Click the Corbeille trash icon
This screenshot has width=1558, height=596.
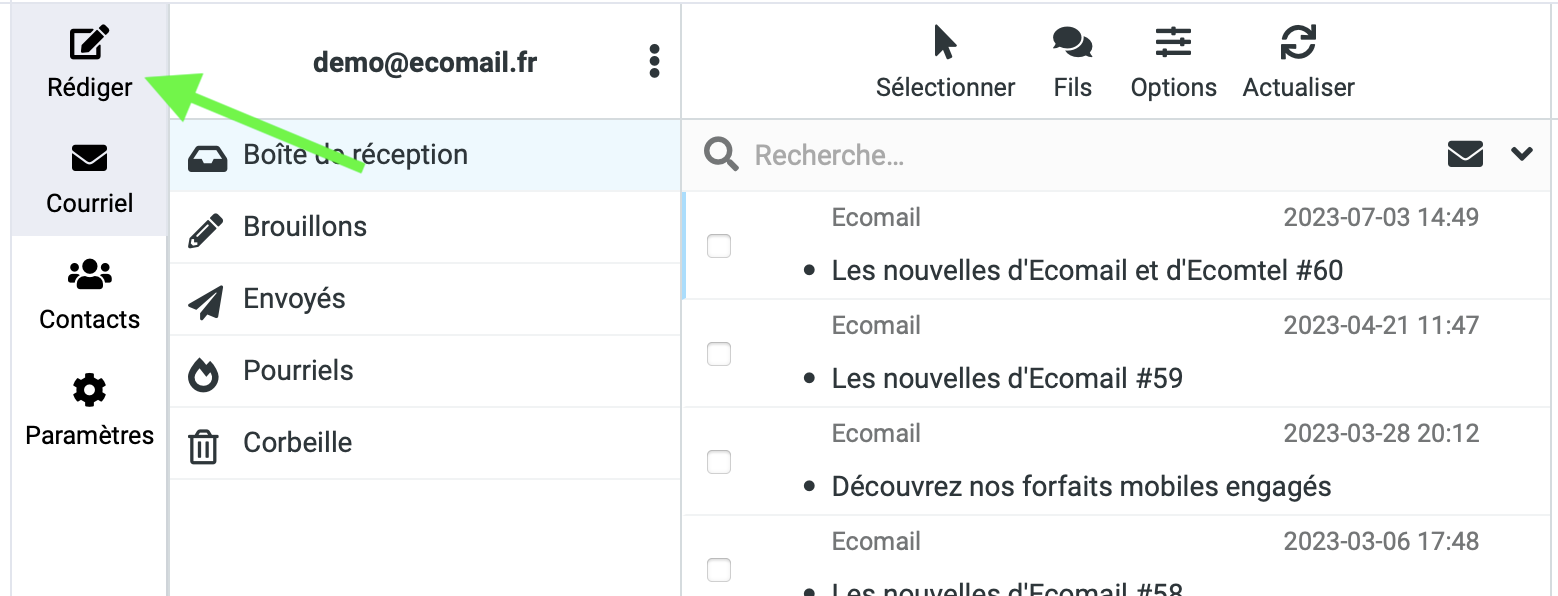(205, 442)
